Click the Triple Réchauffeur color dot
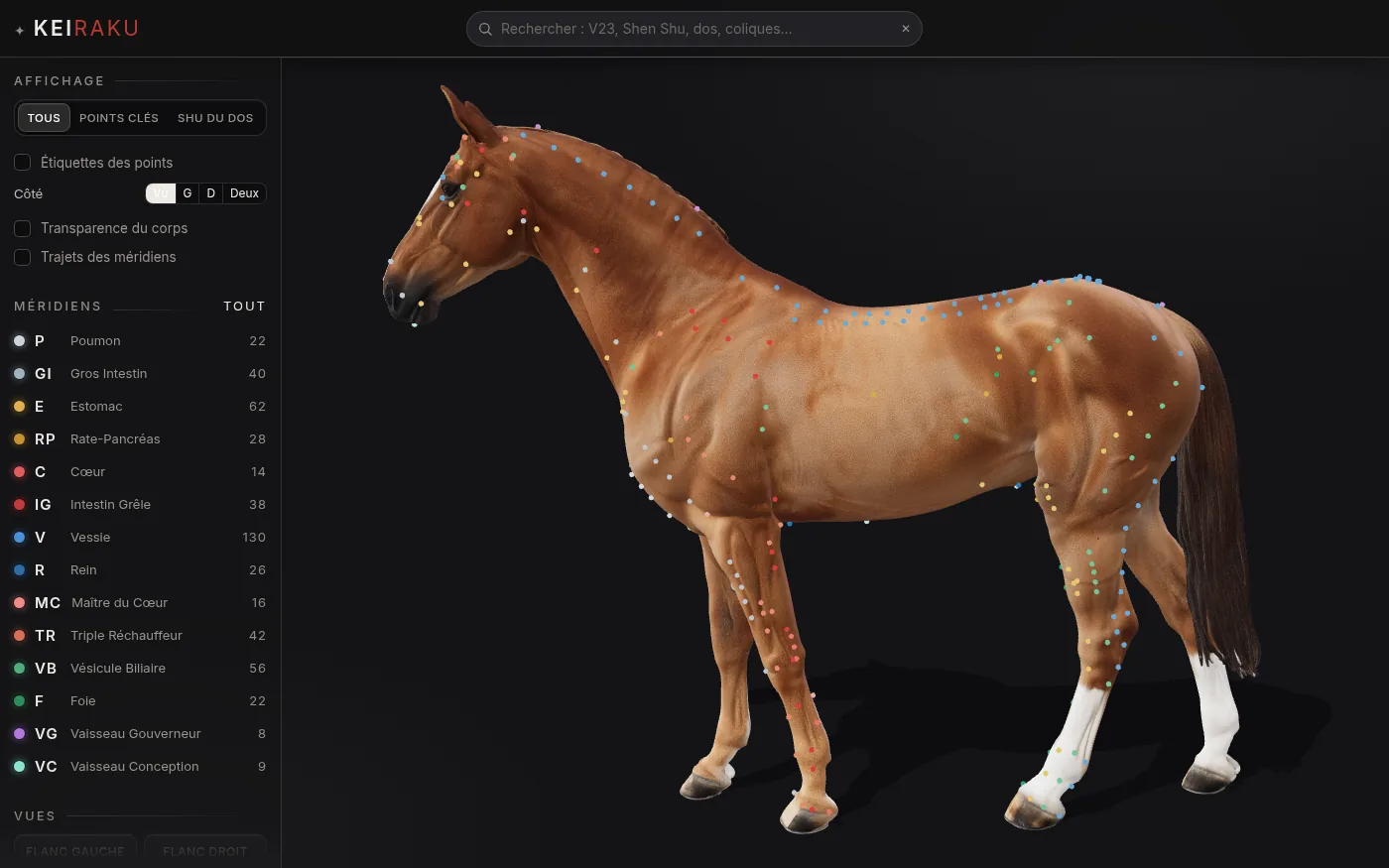Image resolution: width=1389 pixels, height=868 pixels. point(19,636)
